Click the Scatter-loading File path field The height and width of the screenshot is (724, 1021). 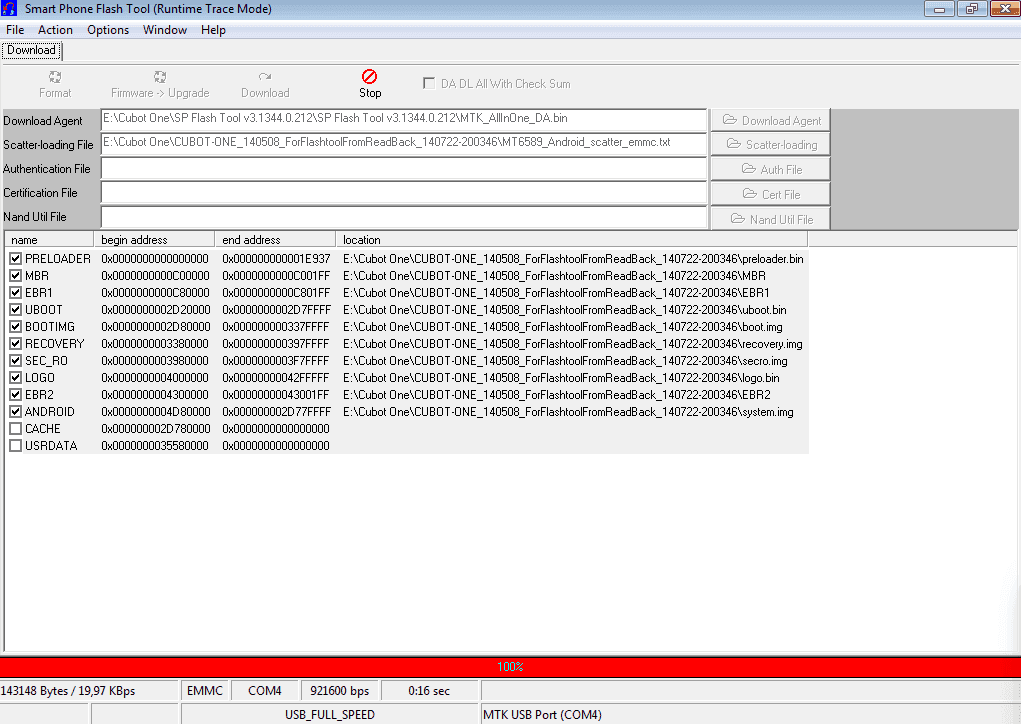click(404, 144)
